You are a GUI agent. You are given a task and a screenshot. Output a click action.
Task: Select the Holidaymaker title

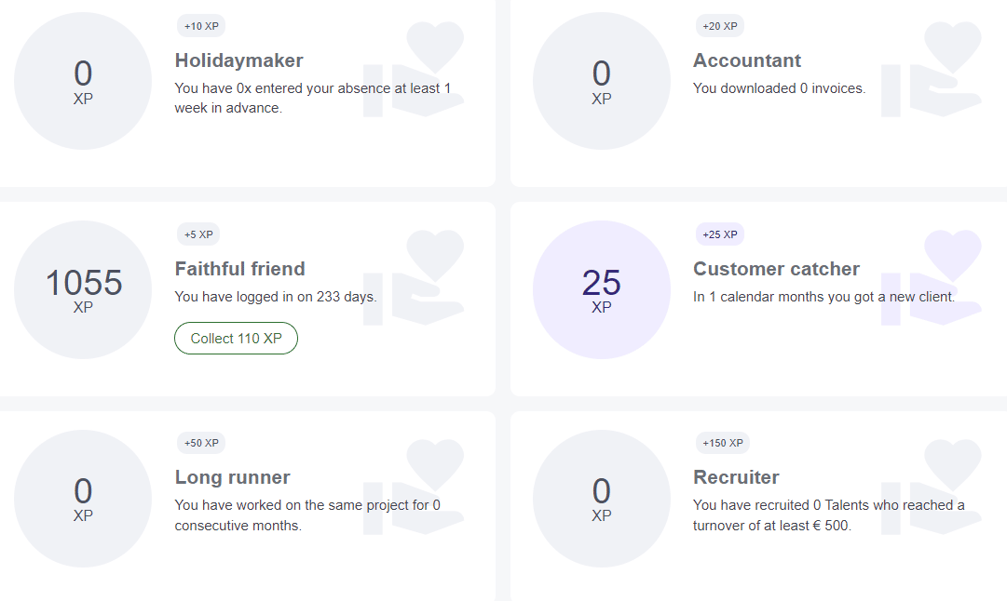coord(239,60)
